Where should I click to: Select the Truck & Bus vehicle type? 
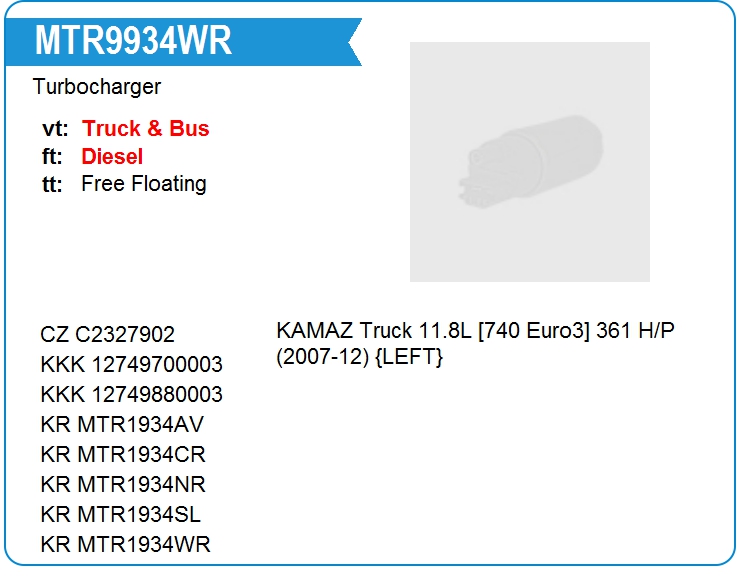point(145,128)
